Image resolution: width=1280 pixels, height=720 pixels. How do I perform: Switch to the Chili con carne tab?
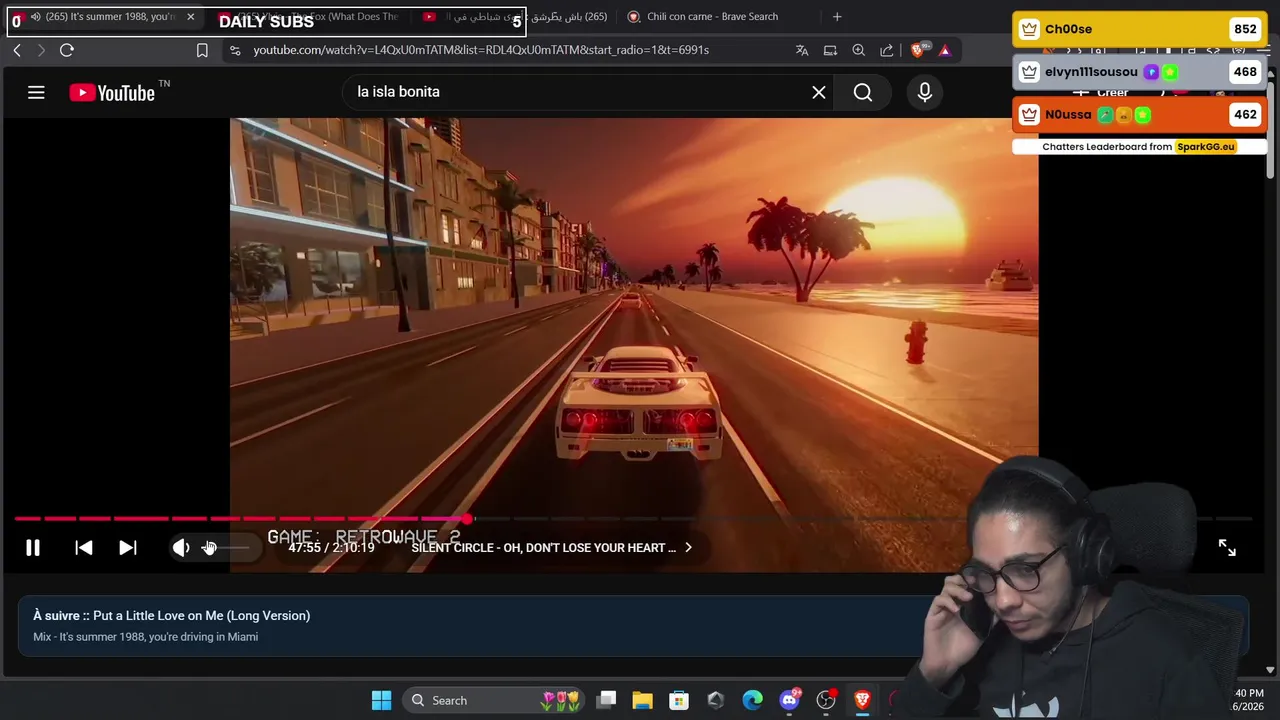(x=712, y=17)
